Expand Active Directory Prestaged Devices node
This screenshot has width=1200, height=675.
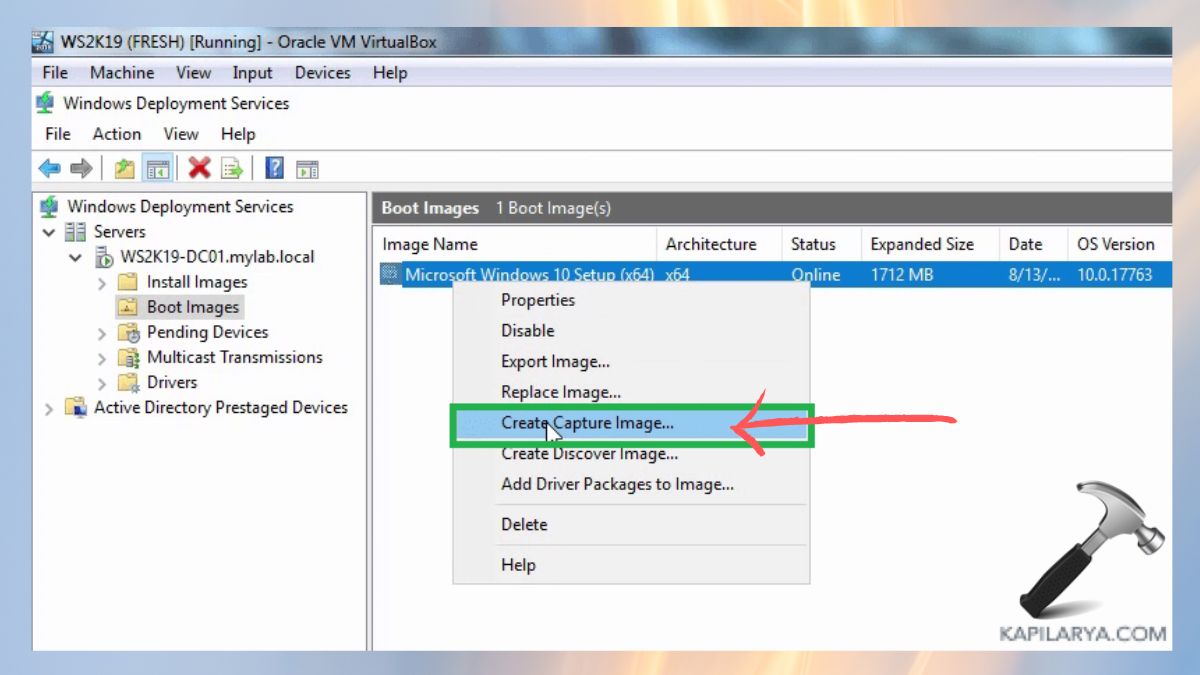(49, 408)
